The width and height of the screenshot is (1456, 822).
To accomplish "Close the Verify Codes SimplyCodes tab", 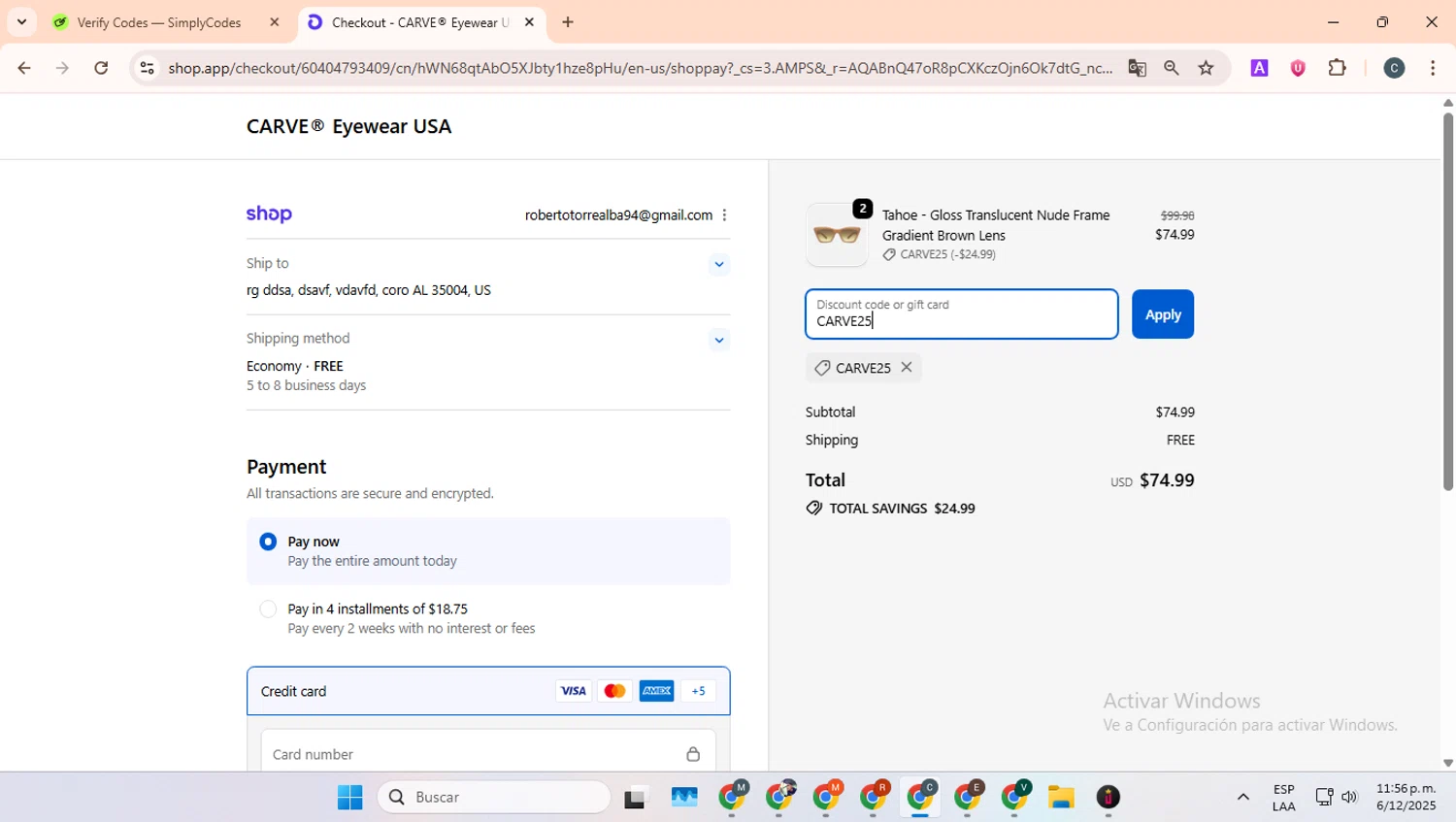I will click(275, 22).
